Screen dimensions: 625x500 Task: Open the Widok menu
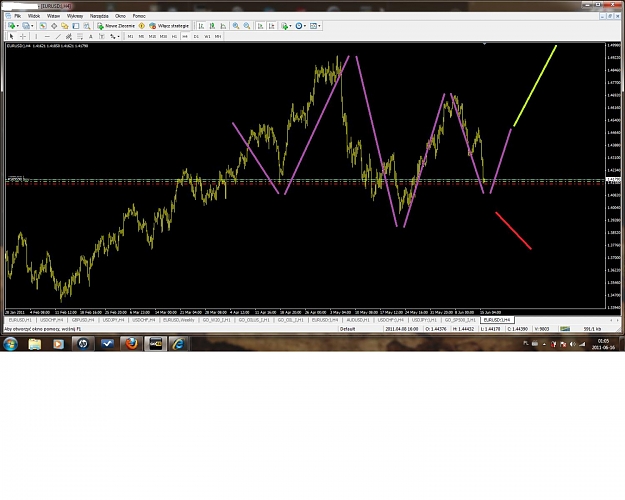coord(34,16)
